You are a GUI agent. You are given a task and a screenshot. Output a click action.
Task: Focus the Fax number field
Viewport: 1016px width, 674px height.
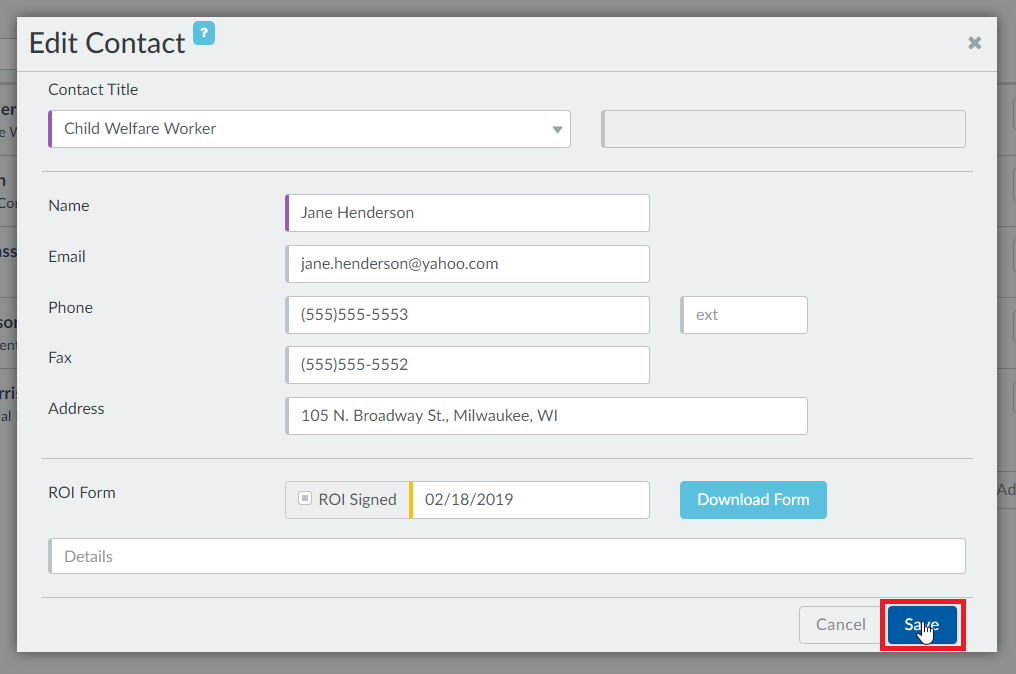[x=467, y=366]
